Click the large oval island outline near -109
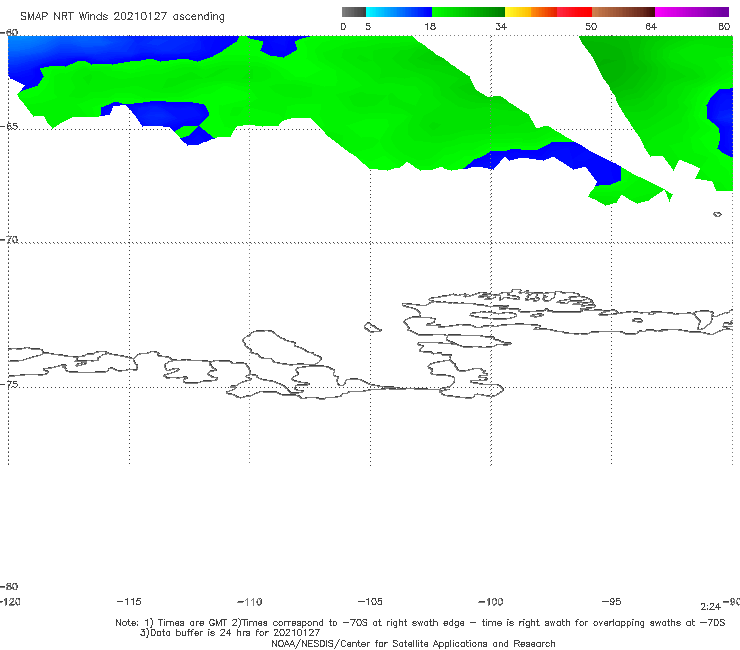 click(x=281, y=347)
